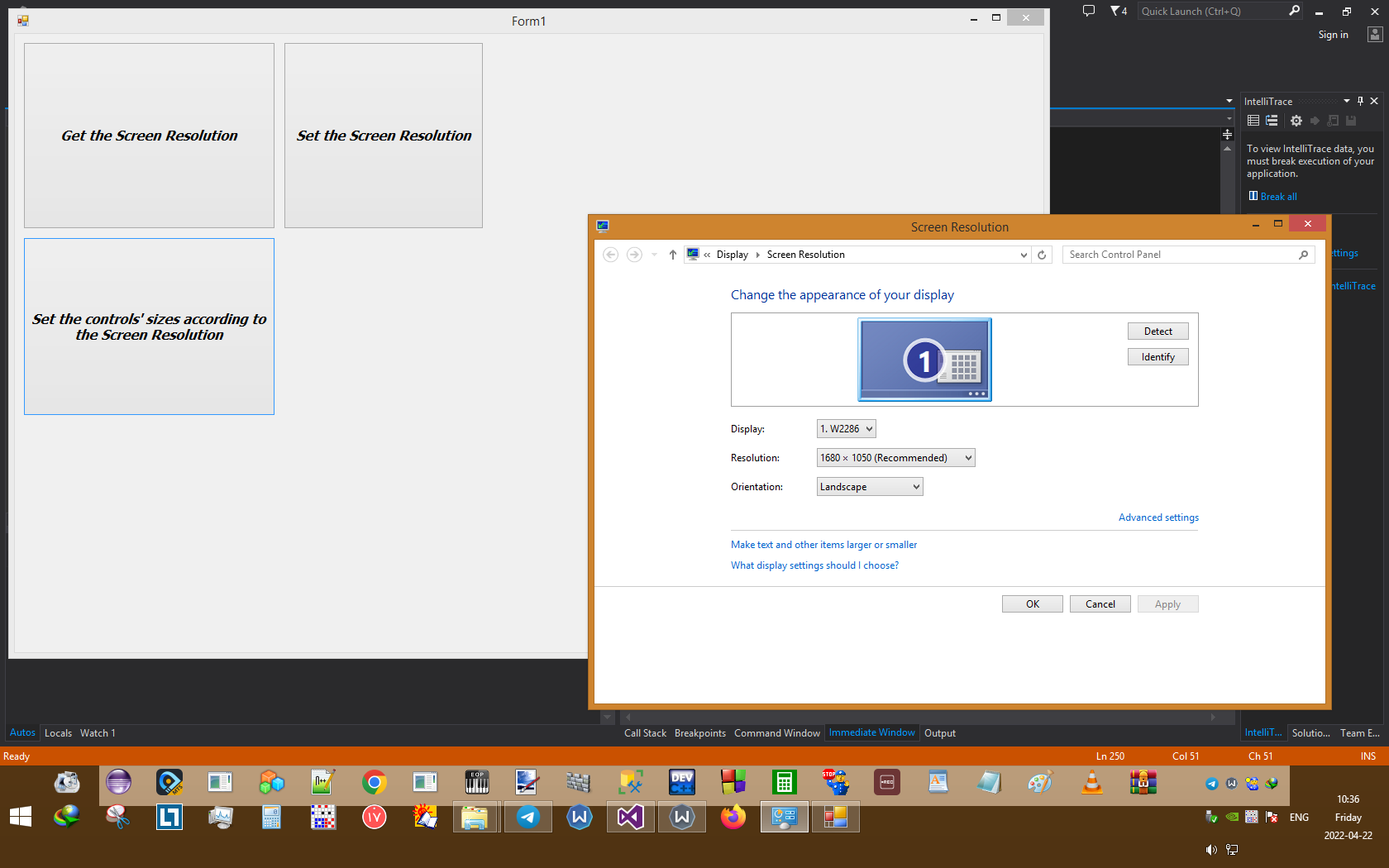This screenshot has height=868, width=1389.
Task: Click OK in Screen Resolution dialog
Action: point(1033,604)
